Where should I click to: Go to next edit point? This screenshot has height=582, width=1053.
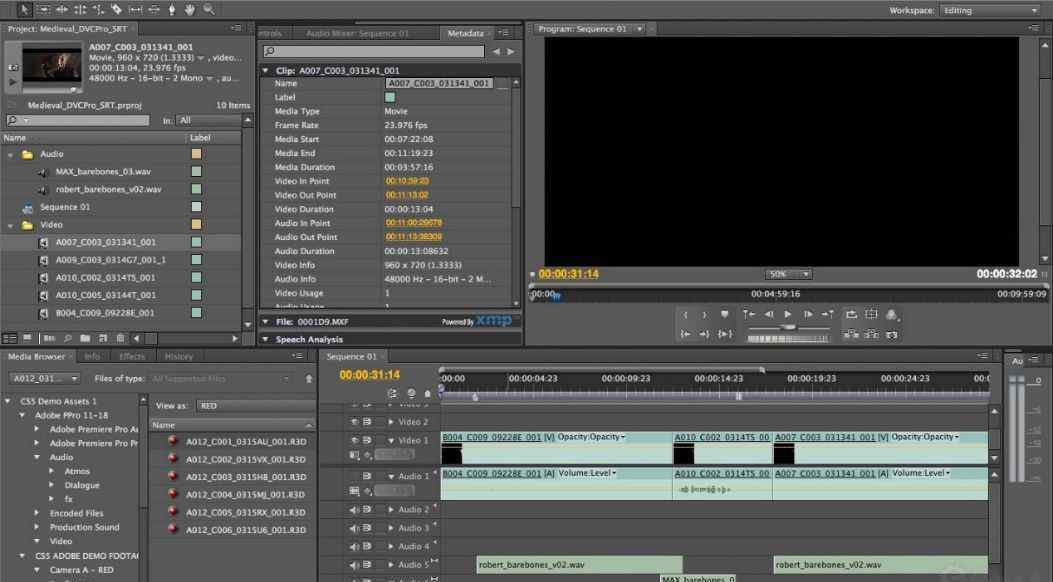tap(828, 314)
